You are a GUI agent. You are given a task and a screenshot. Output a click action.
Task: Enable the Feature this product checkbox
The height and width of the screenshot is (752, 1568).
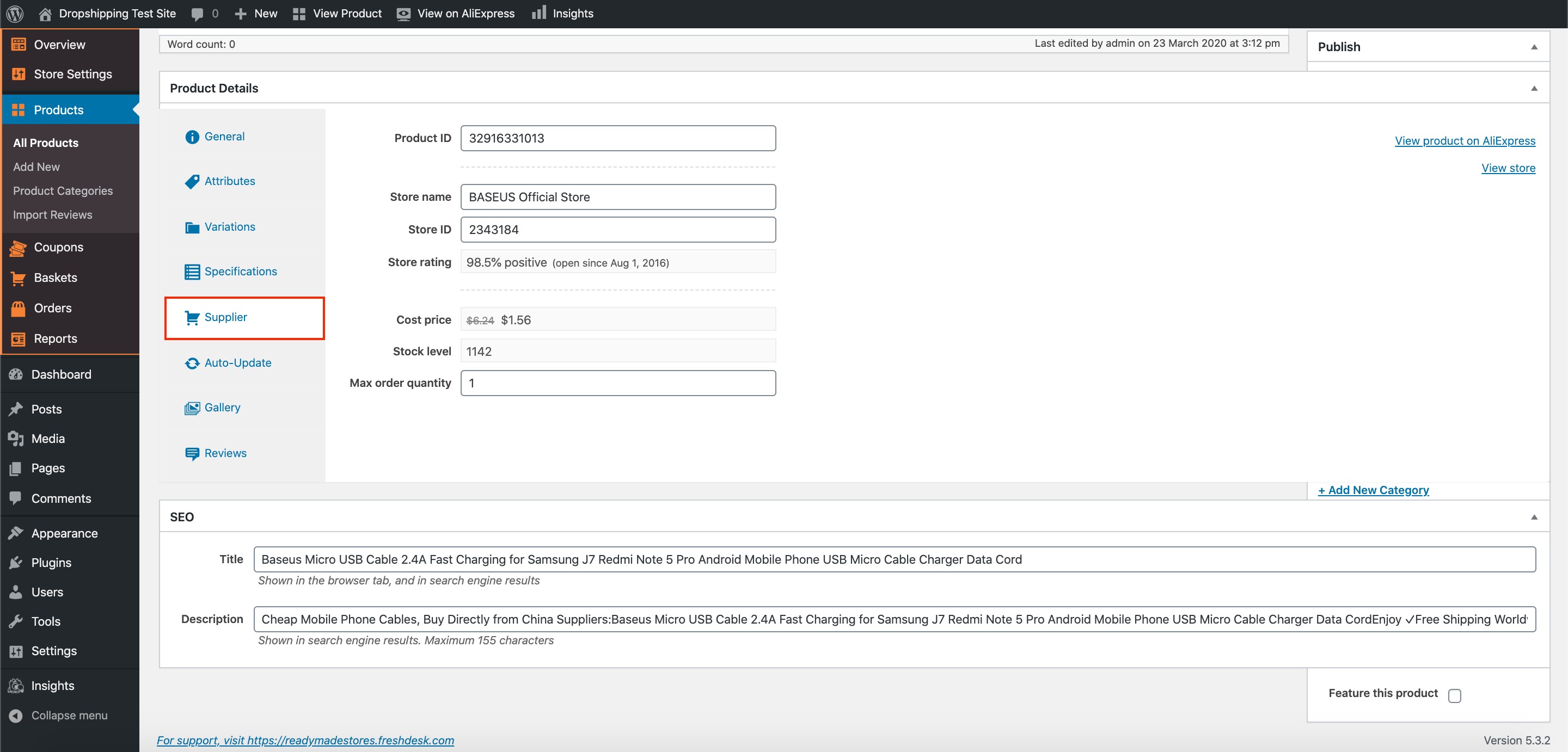point(1454,695)
